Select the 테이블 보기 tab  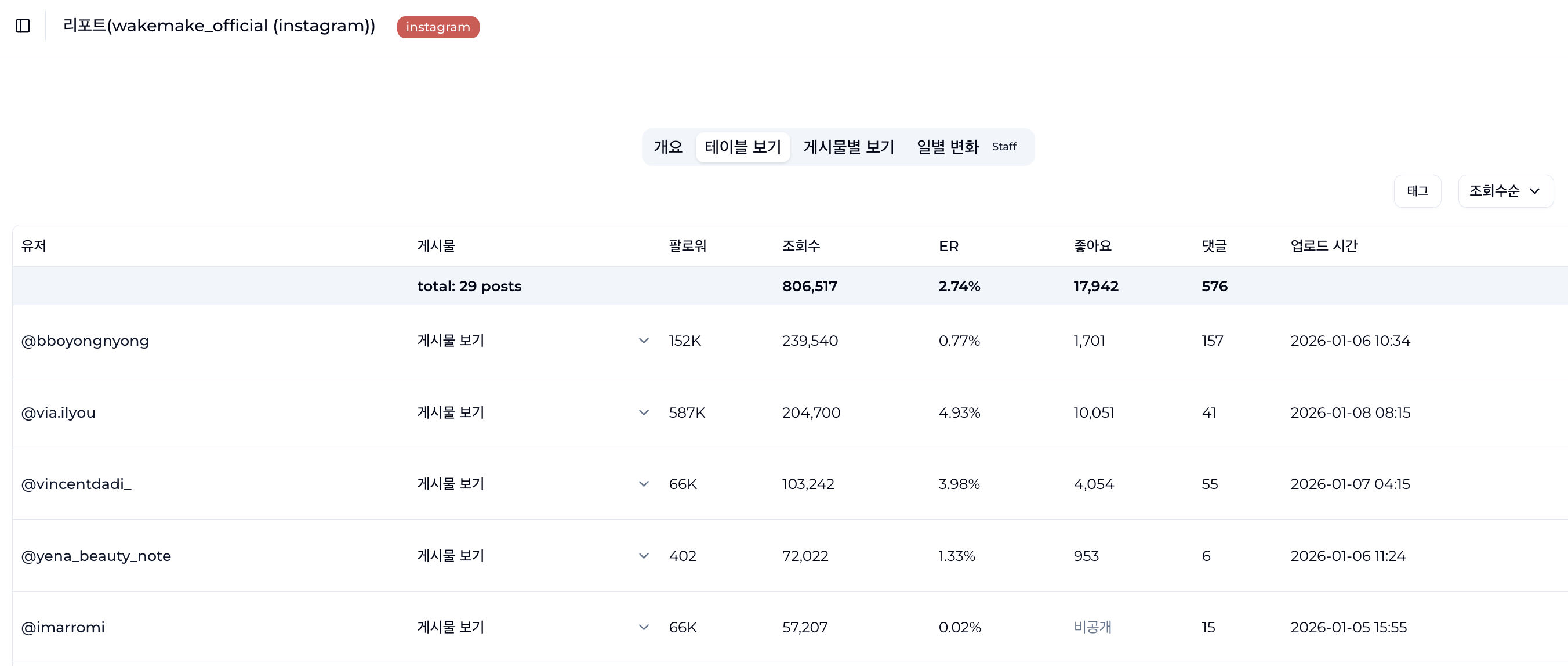click(x=742, y=147)
